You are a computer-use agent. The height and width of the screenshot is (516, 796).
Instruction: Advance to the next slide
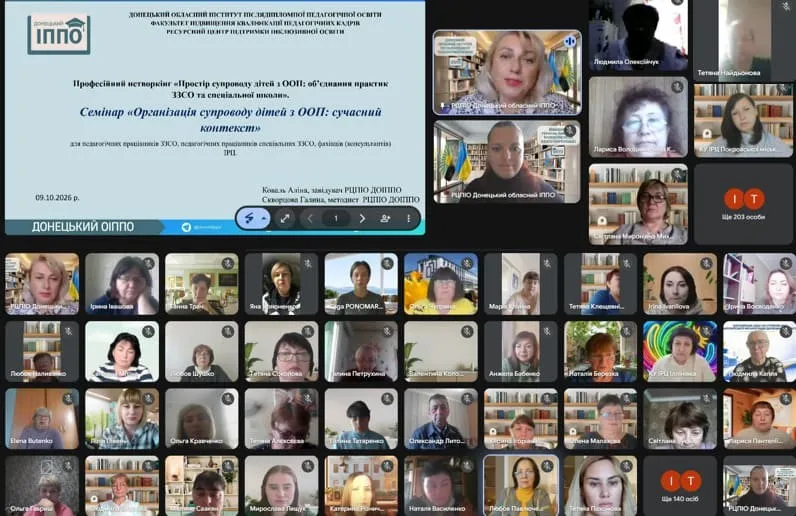(362, 218)
